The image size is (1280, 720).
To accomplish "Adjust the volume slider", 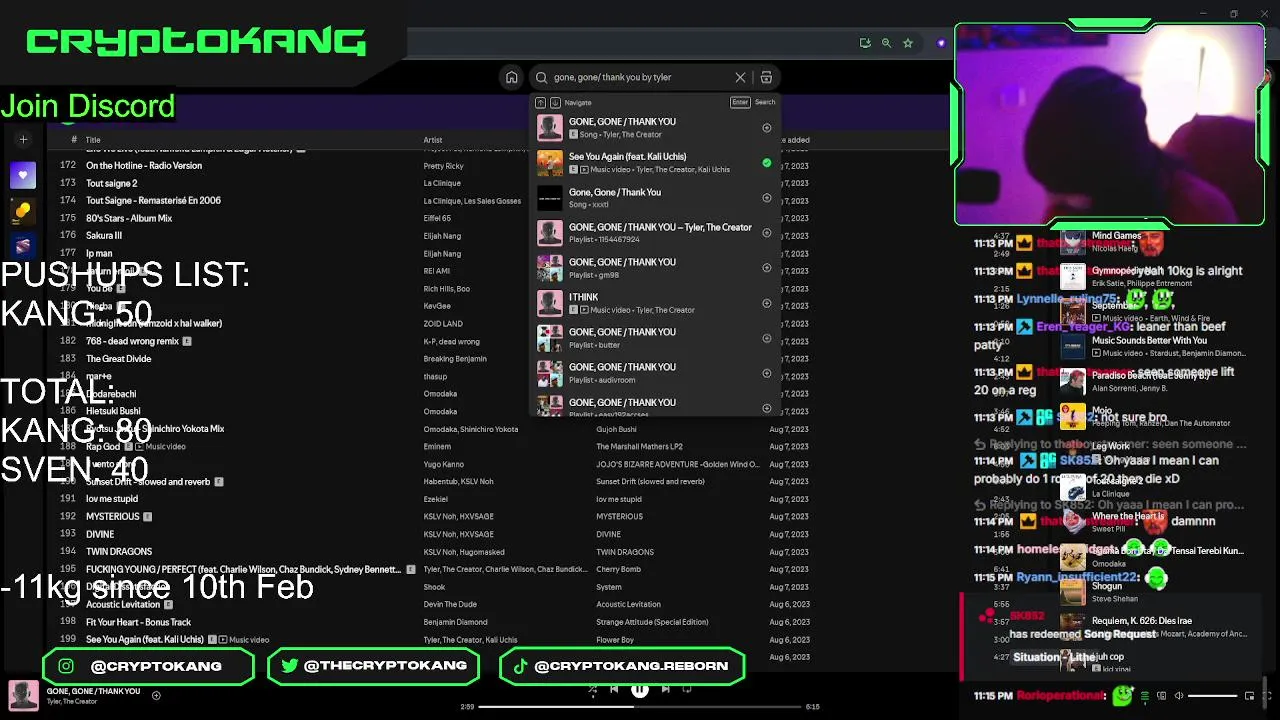I will point(1212,695).
